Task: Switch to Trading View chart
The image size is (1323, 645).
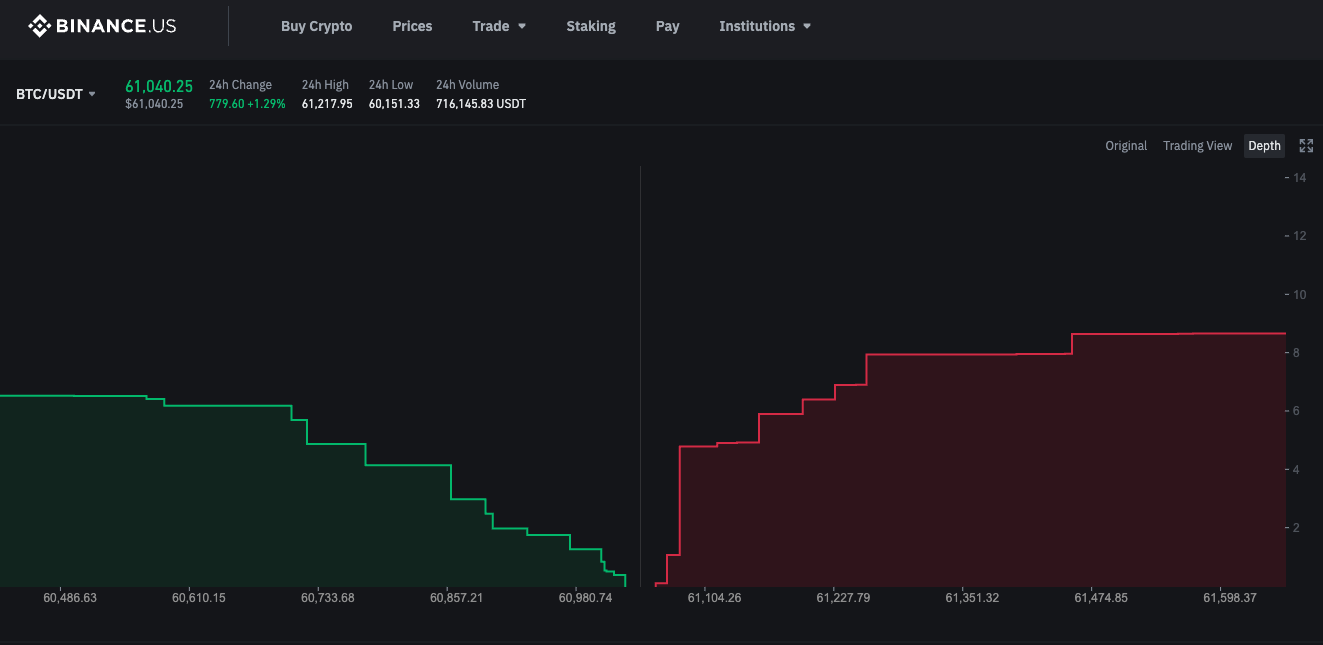Action: click(x=1197, y=146)
